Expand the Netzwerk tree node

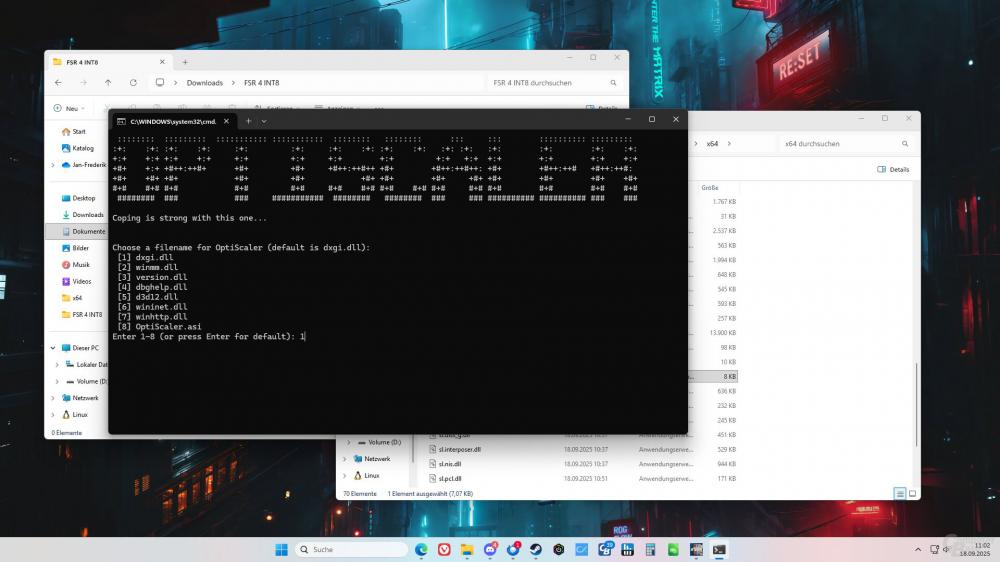point(56,397)
